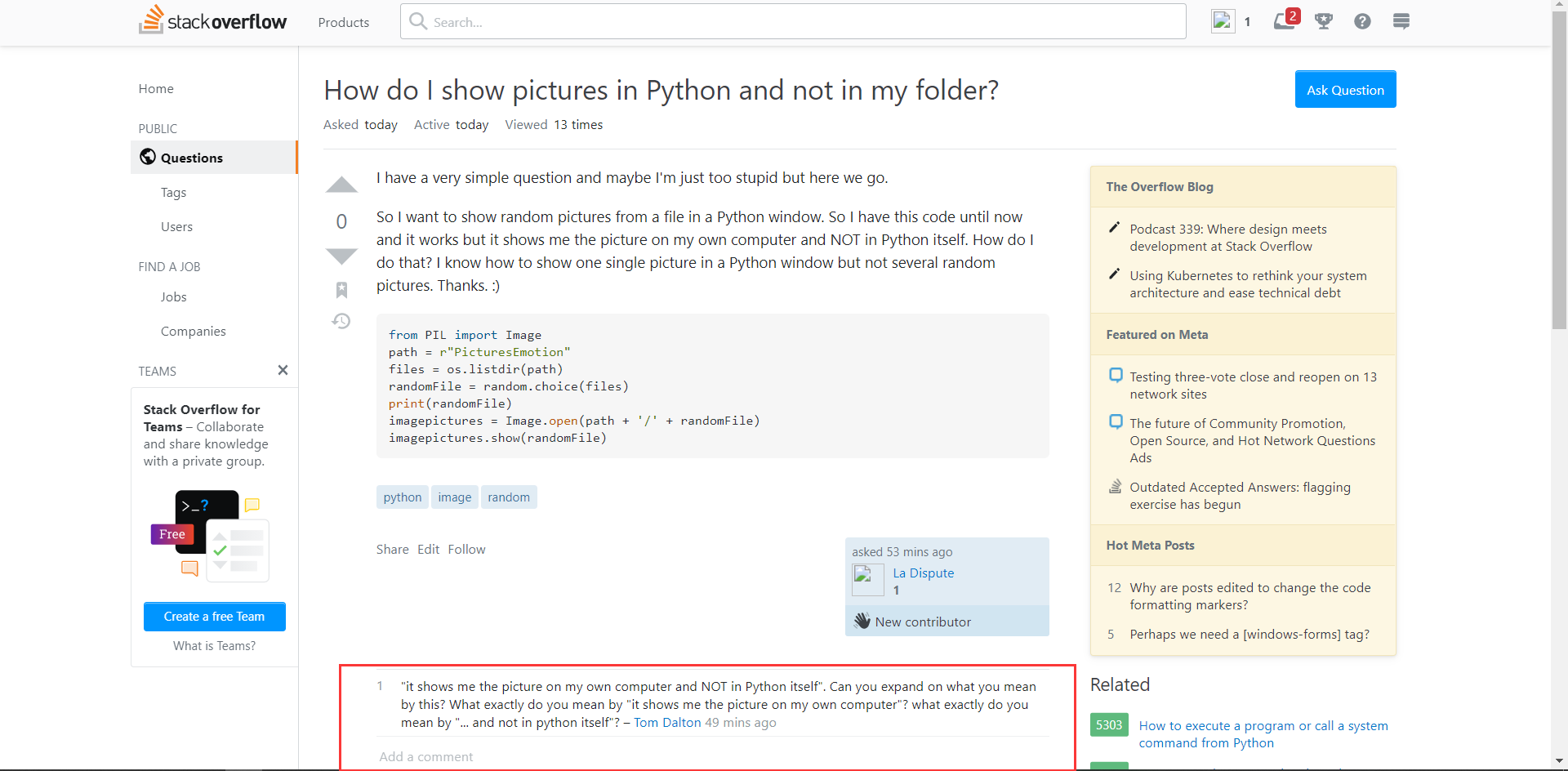Open Outdated Accepted Answers meta post
The image size is (1568, 771).
tap(1240, 496)
